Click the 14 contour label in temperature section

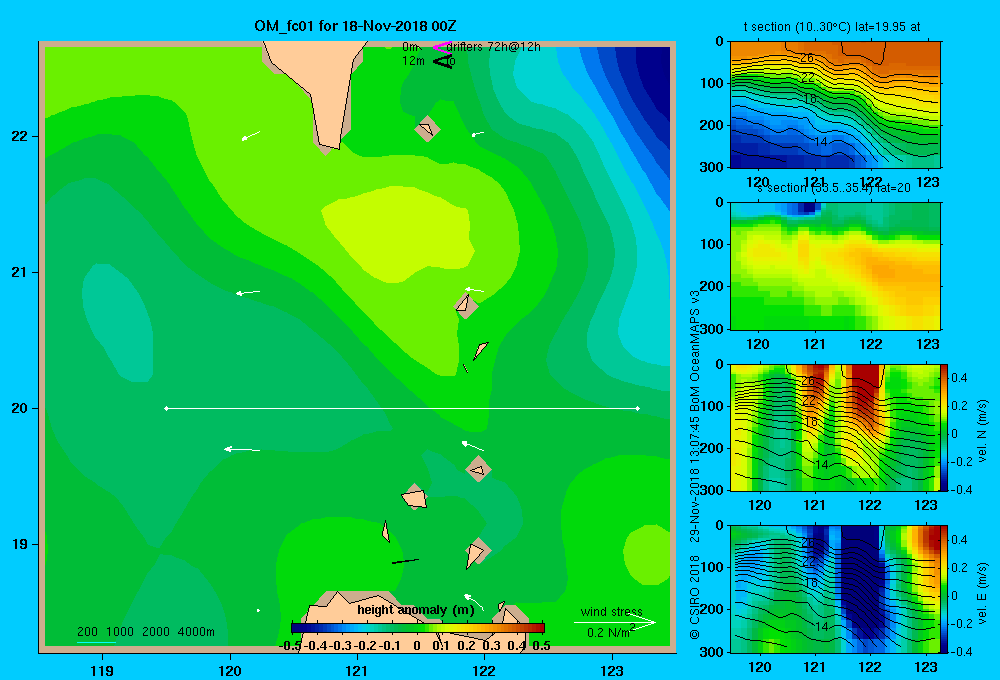click(821, 142)
